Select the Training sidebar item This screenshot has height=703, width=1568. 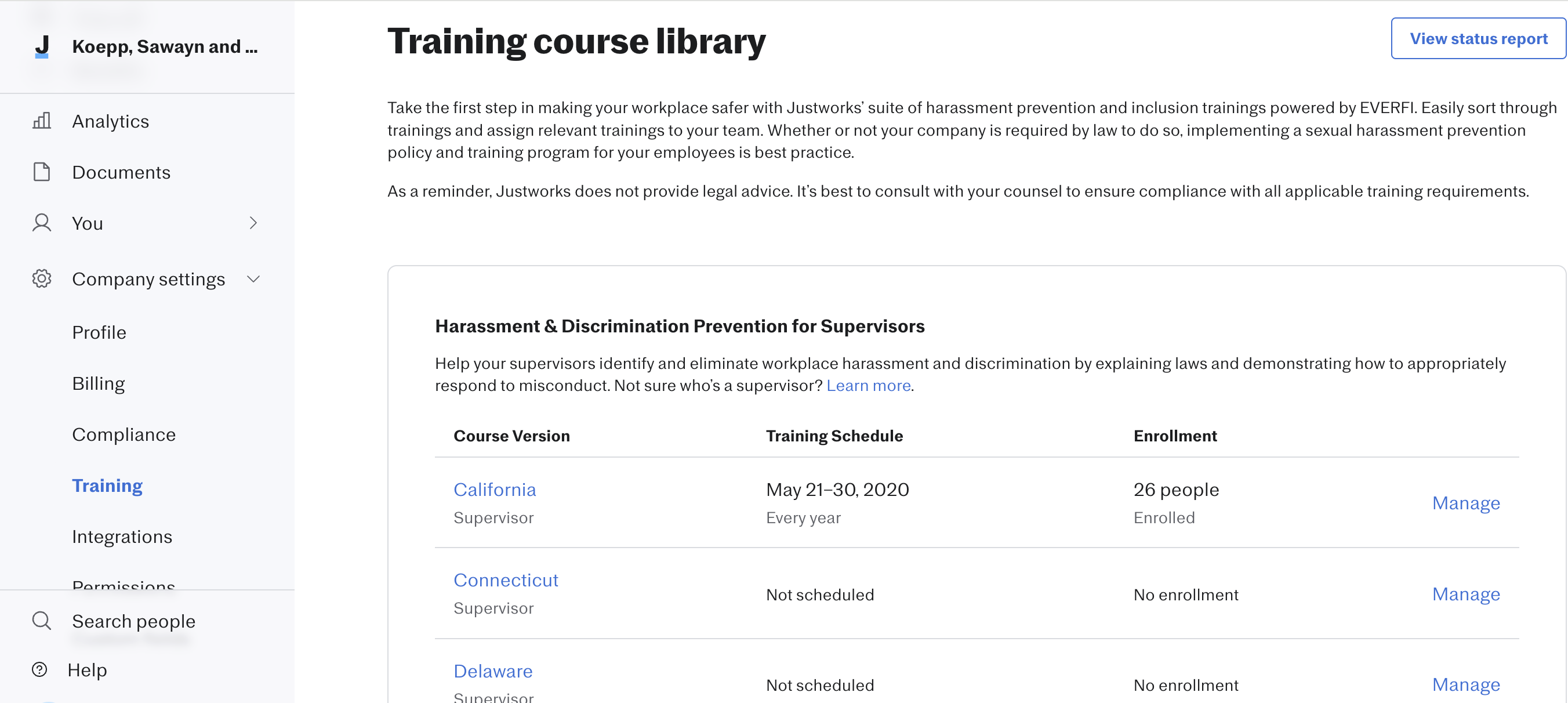pos(107,485)
